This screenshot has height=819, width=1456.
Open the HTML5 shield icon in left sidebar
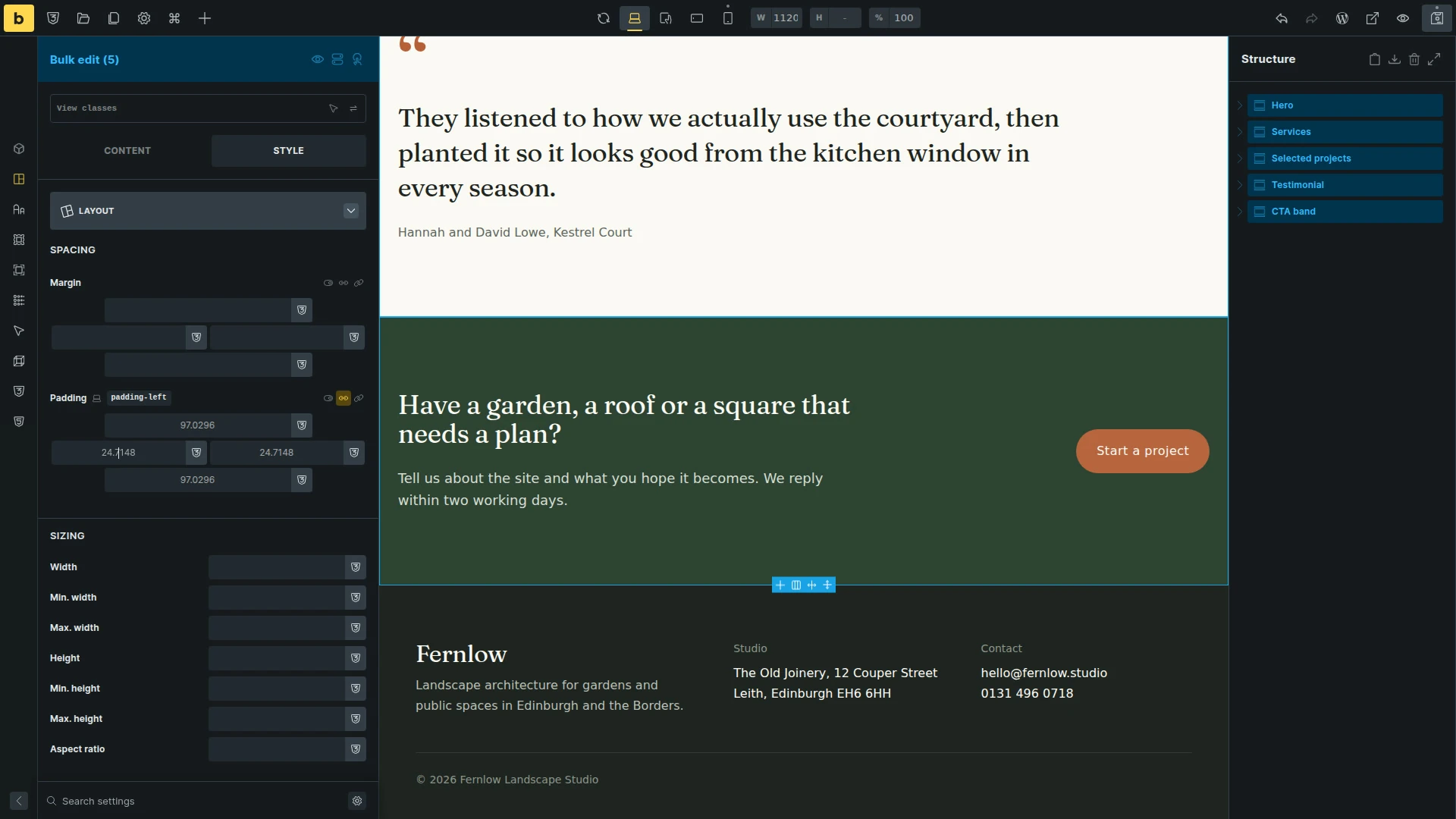(19, 422)
